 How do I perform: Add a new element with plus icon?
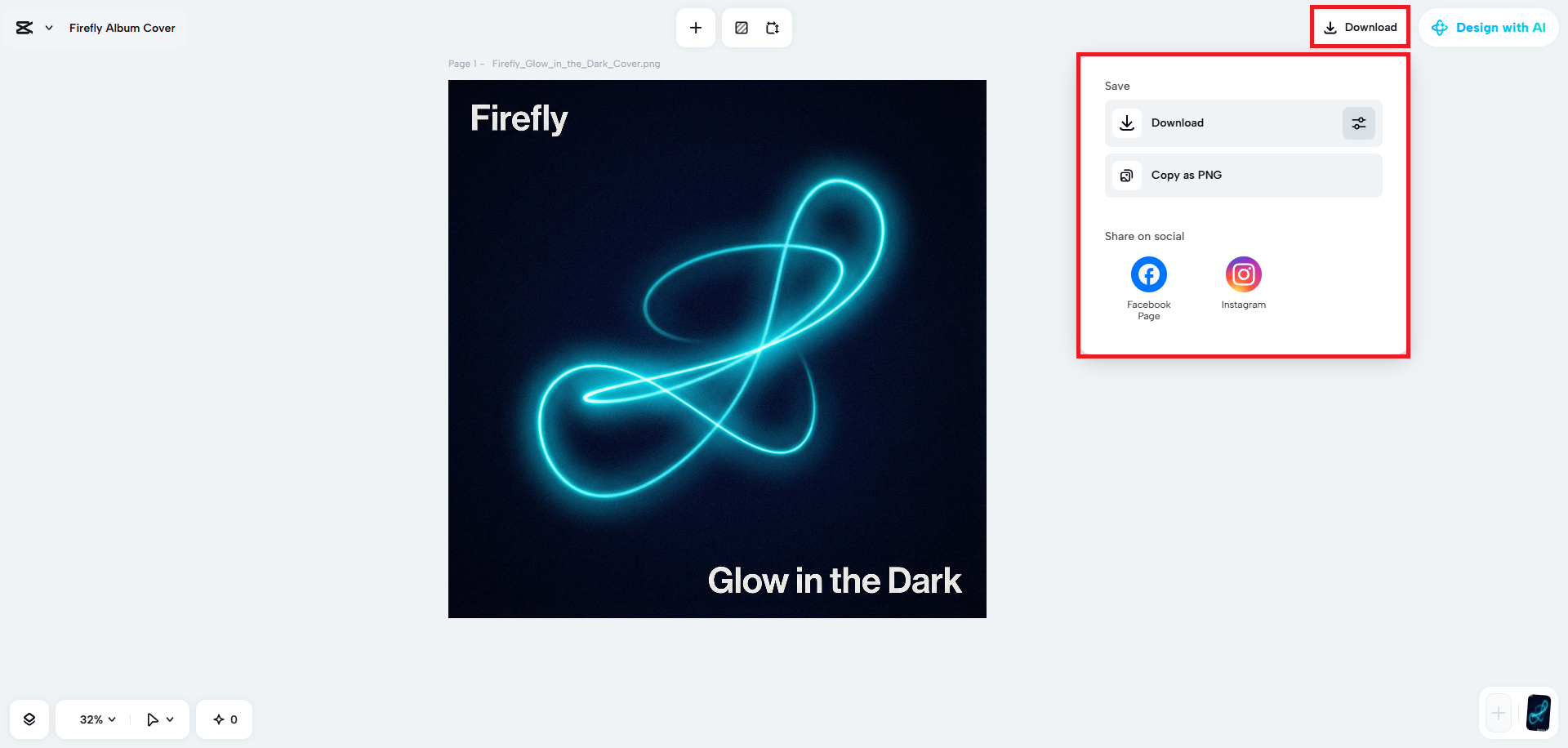tap(695, 27)
